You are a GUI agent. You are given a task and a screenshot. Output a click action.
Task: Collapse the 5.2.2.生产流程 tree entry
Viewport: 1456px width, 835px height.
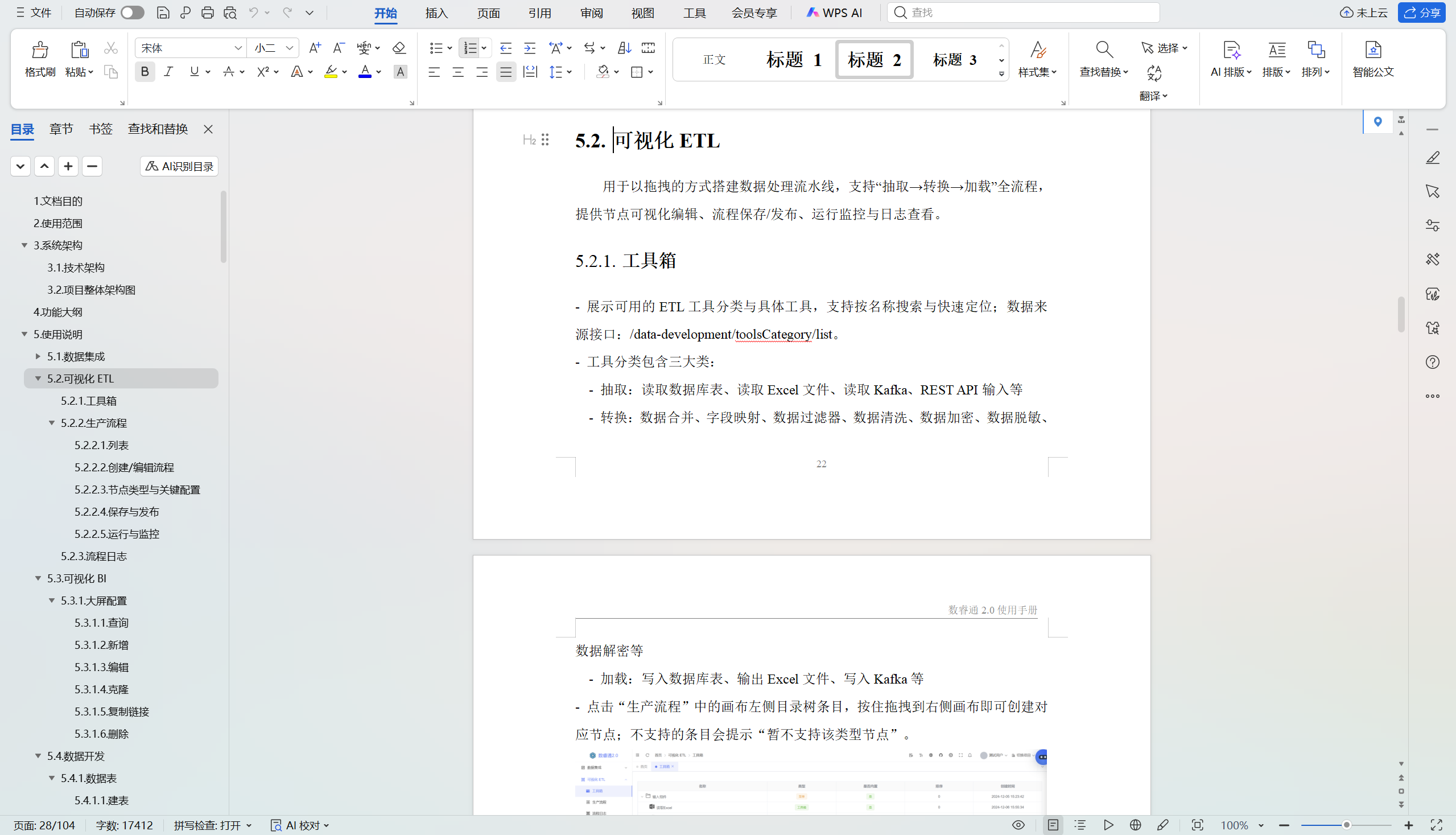[52, 423]
